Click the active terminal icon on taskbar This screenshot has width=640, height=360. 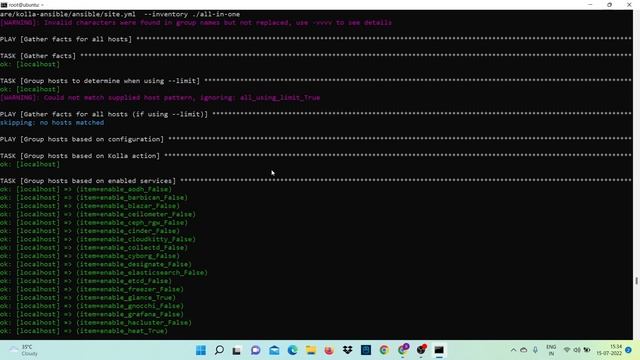pyautogui.click(x=439, y=350)
